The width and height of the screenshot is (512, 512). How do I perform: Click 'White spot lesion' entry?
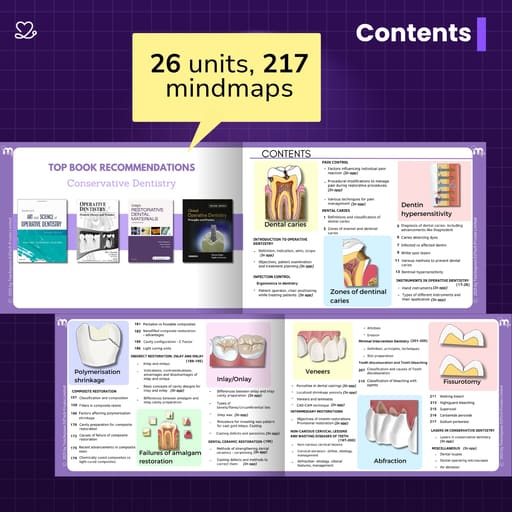pyautogui.click(x=416, y=253)
